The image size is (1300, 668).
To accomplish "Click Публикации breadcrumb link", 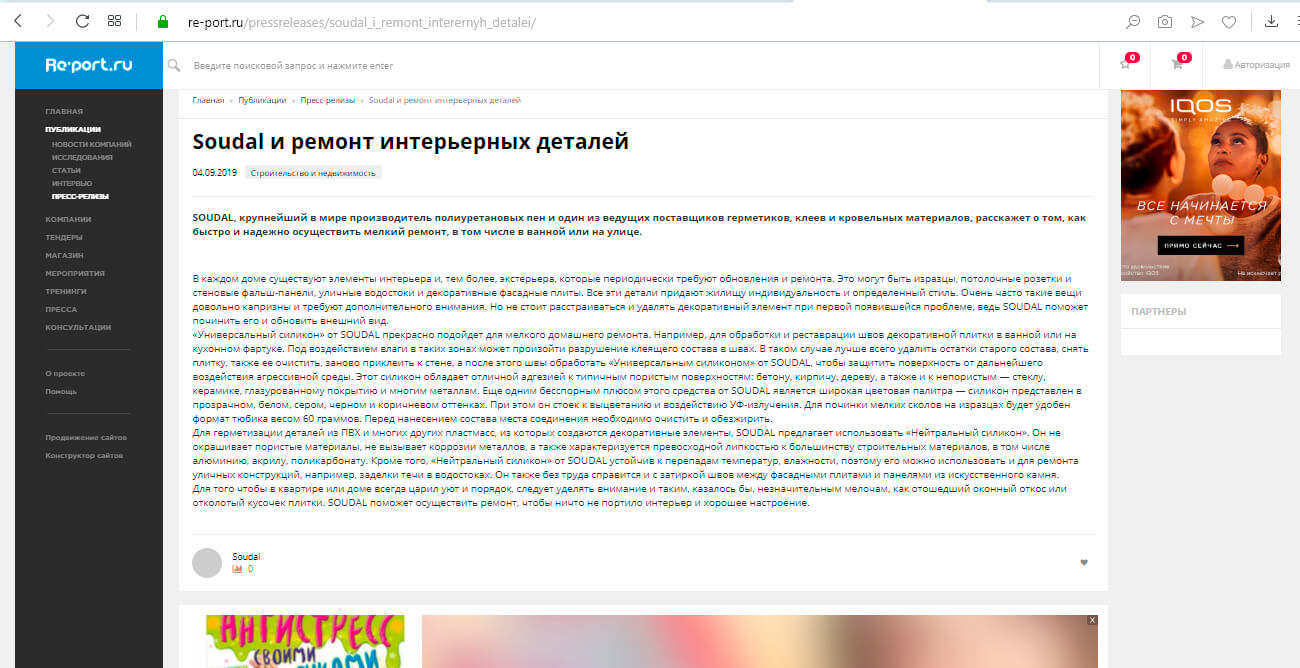I will click(x=262, y=100).
